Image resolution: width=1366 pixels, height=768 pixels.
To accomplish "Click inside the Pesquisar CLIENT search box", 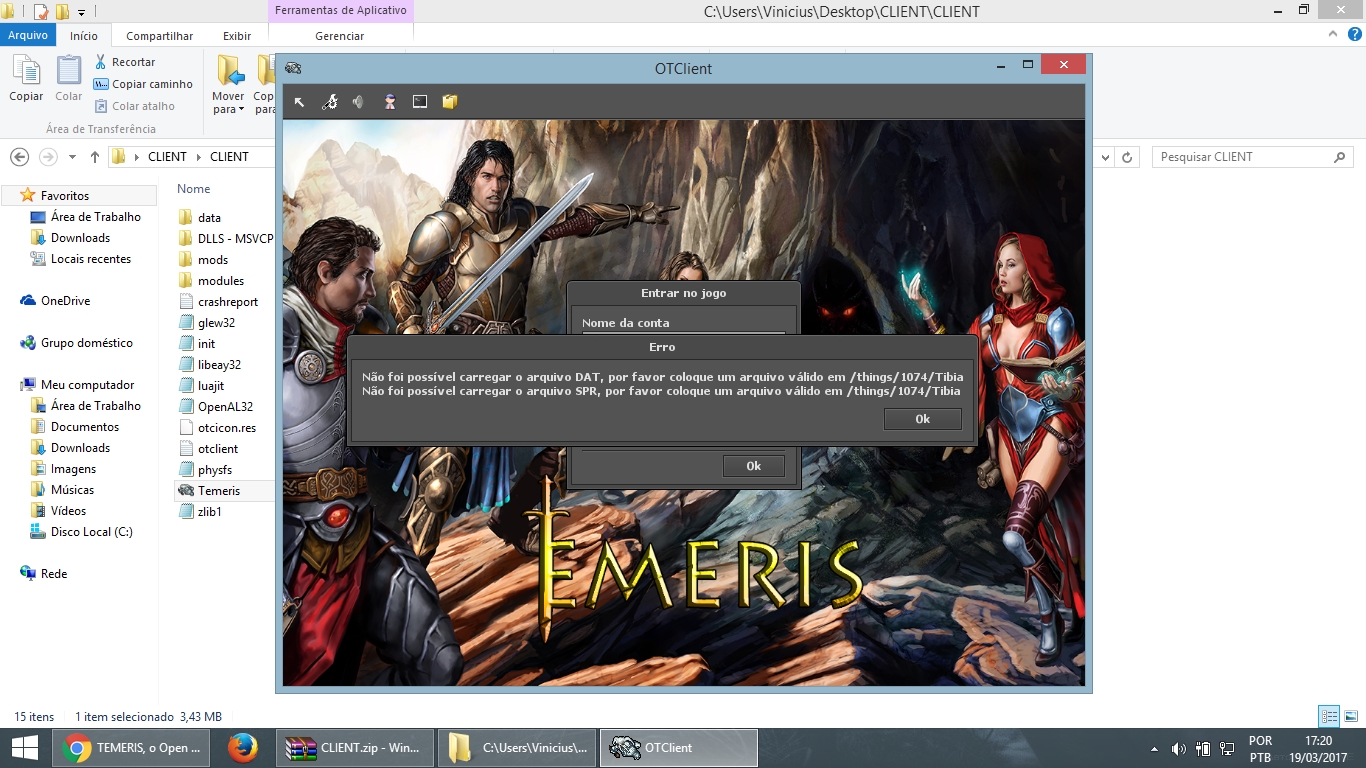I will coord(1250,156).
